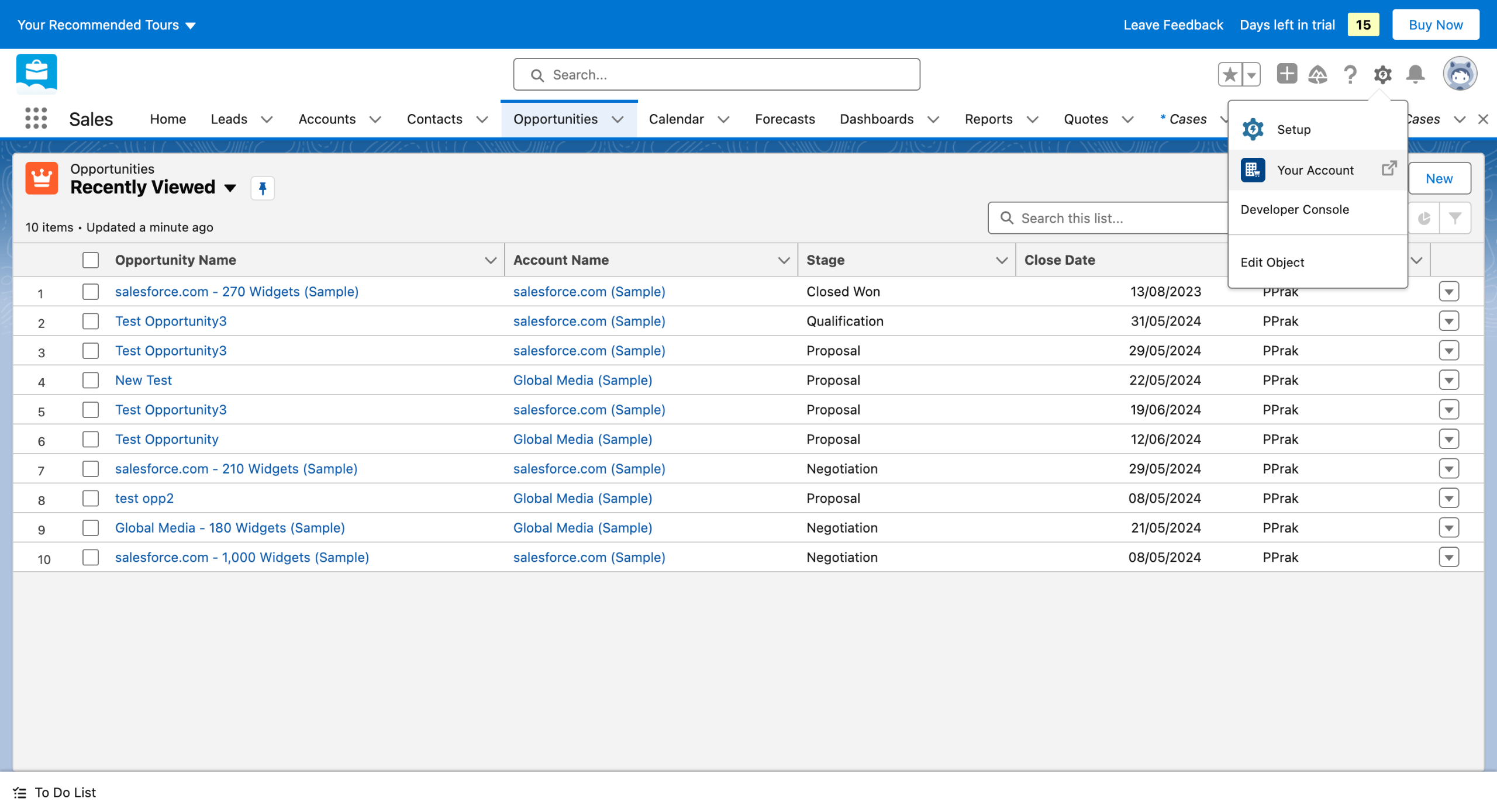
Task: Open the Trailhead guidance icon
Action: pos(1317,74)
